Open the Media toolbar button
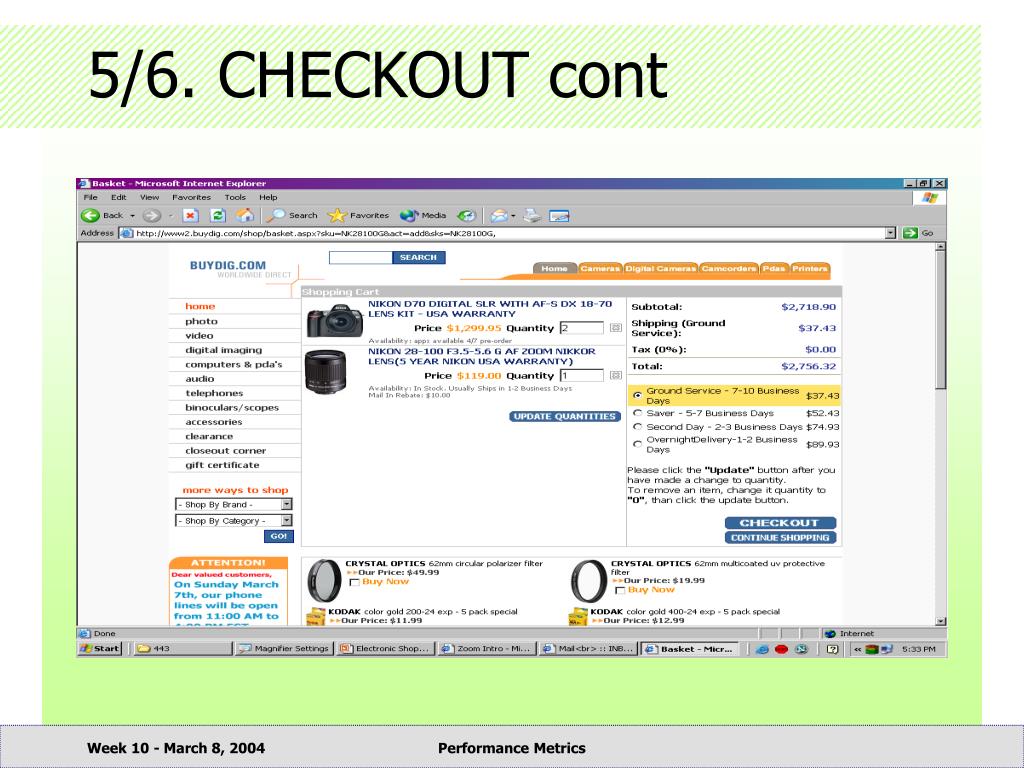 click(423, 216)
